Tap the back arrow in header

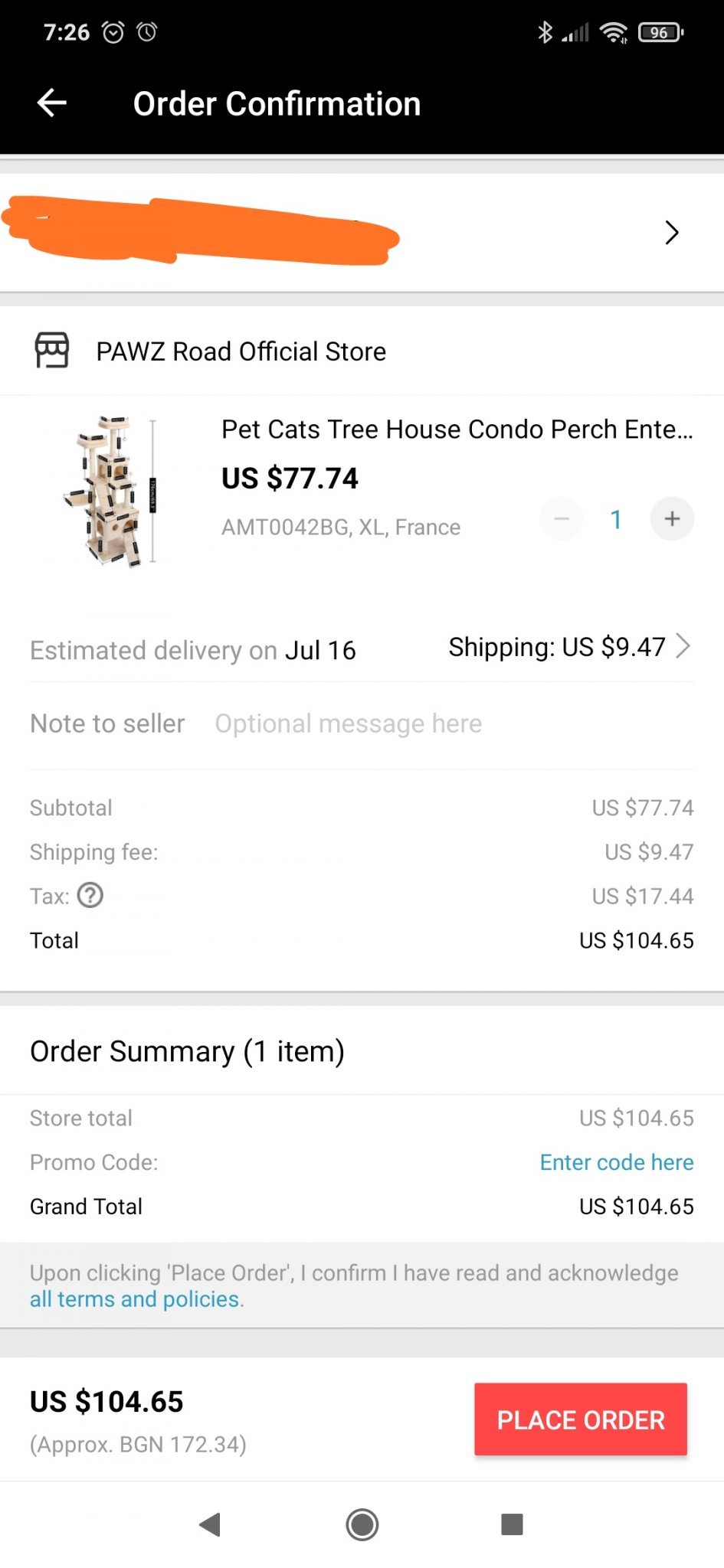52,103
